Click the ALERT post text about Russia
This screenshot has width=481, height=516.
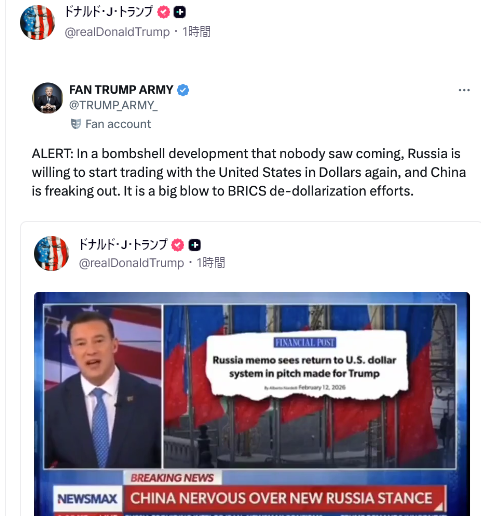pyautogui.click(x=249, y=172)
